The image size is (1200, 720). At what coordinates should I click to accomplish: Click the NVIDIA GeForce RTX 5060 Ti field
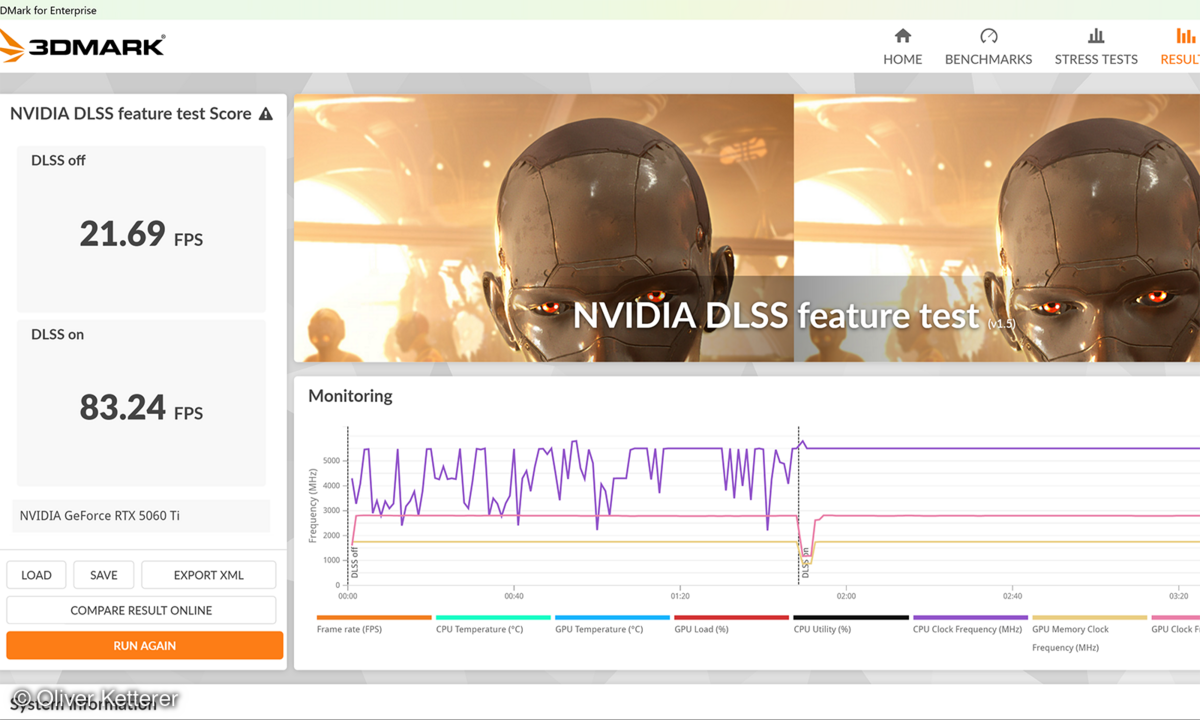tap(141, 516)
